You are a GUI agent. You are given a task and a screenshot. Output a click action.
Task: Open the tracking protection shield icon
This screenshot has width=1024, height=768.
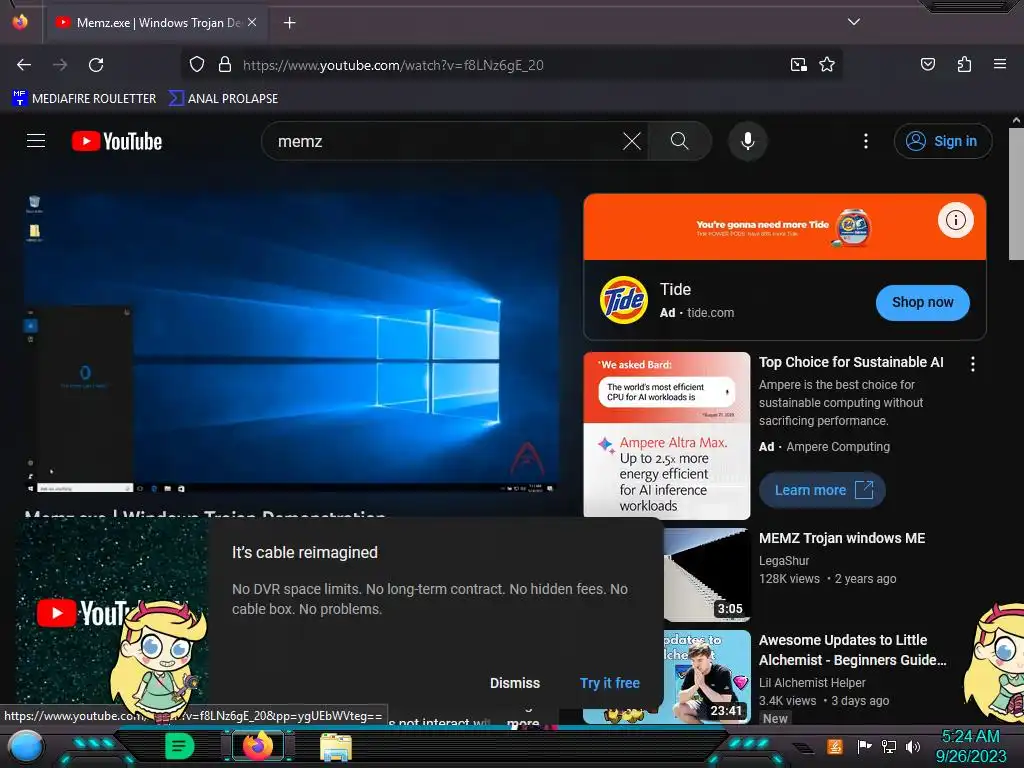pyautogui.click(x=197, y=65)
